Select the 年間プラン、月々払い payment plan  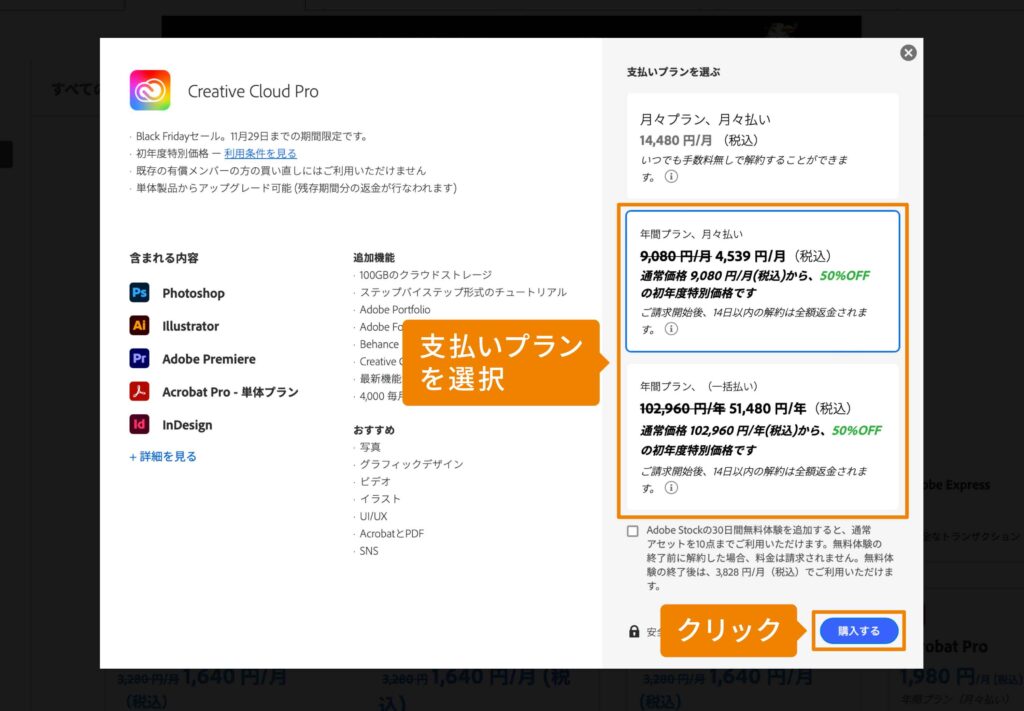pyautogui.click(x=765, y=280)
